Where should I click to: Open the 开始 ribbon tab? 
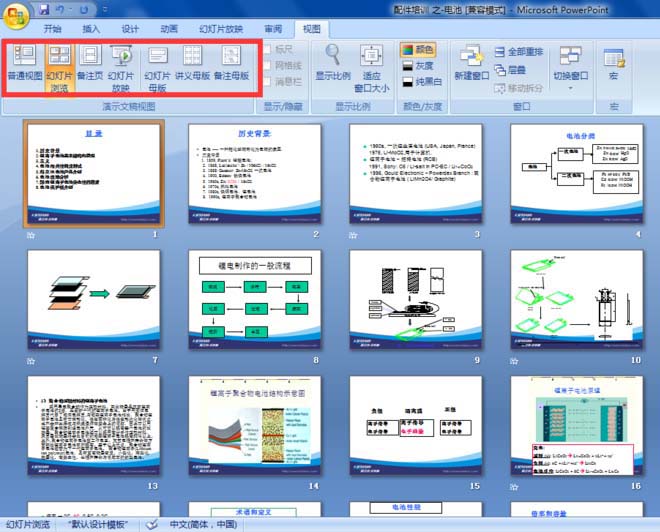53,29
